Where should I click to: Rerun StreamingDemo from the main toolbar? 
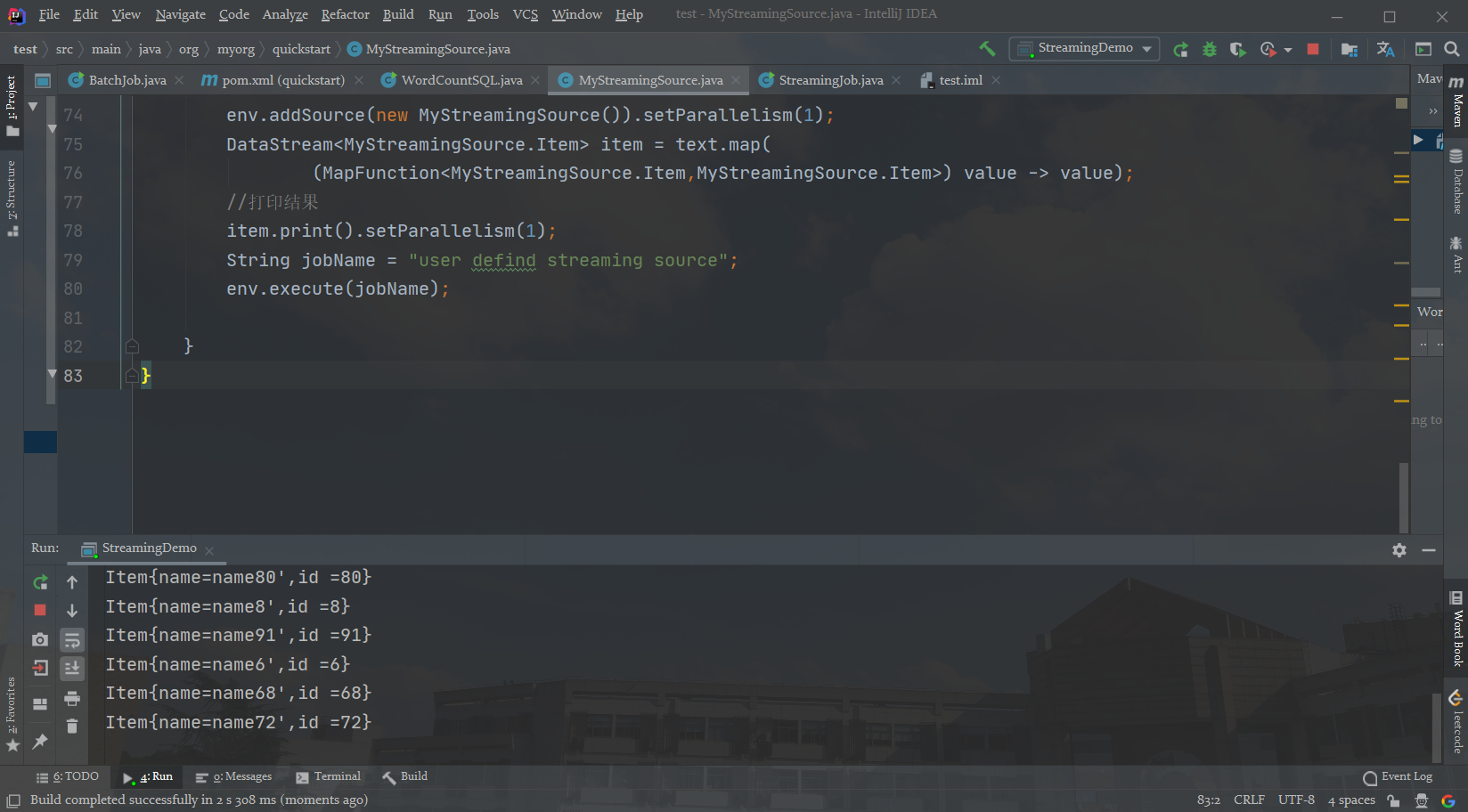[x=1180, y=49]
